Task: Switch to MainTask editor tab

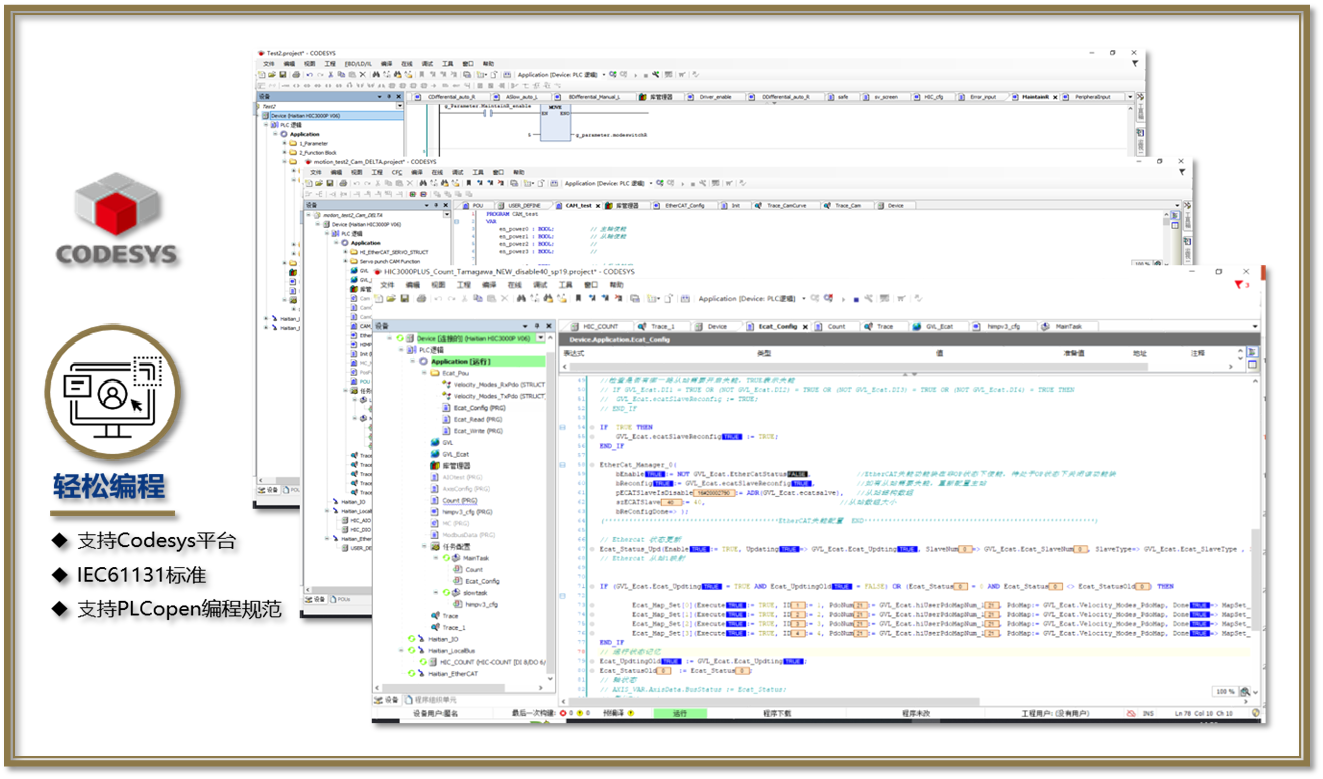Action: [1066, 326]
